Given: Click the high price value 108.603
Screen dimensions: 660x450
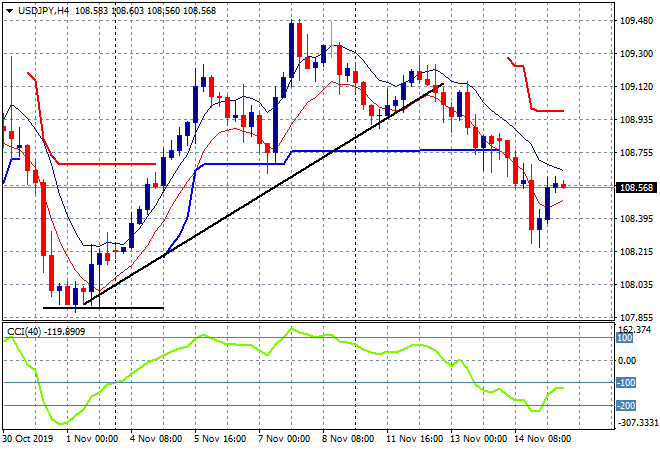Looking at the screenshot, I should (128, 11).
